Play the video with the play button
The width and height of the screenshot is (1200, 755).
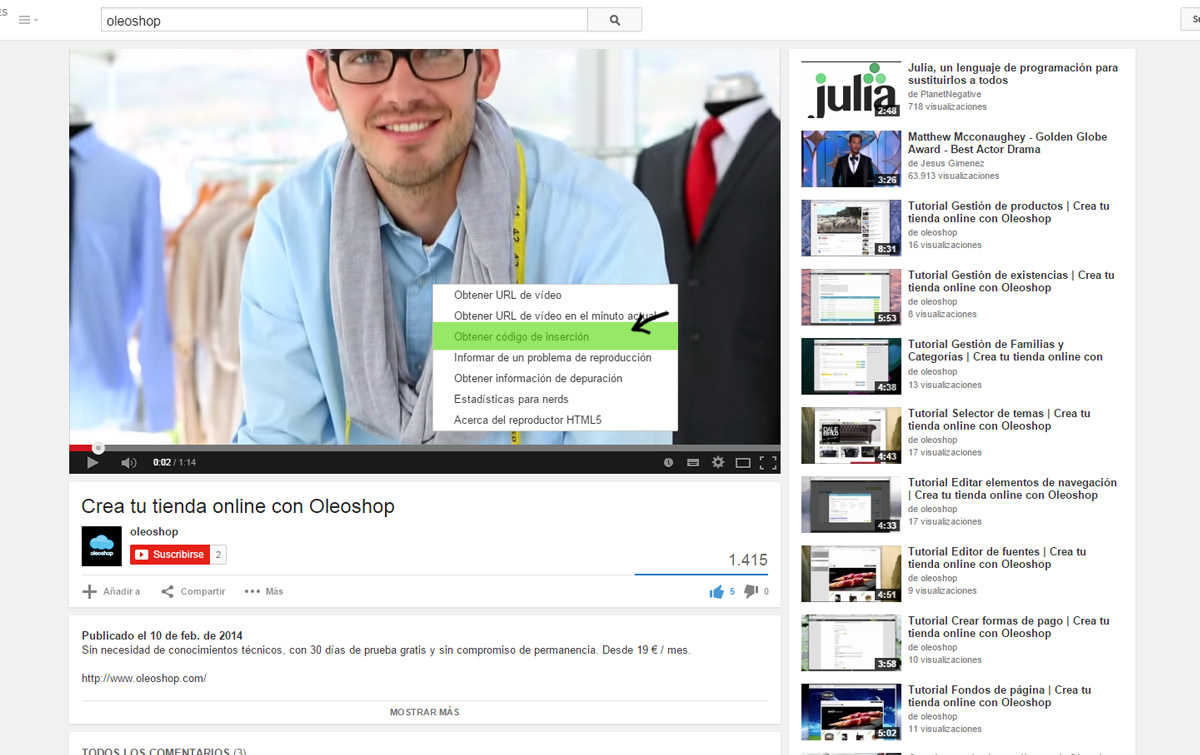pyautogui.click(x=93, y=463)
